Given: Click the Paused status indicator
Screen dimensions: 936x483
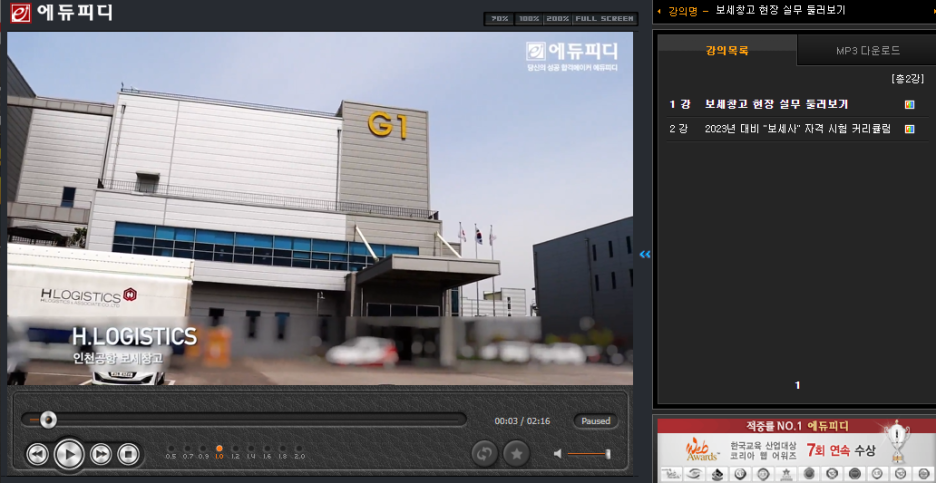Looking at the screenshot, I should pos(596,421).
